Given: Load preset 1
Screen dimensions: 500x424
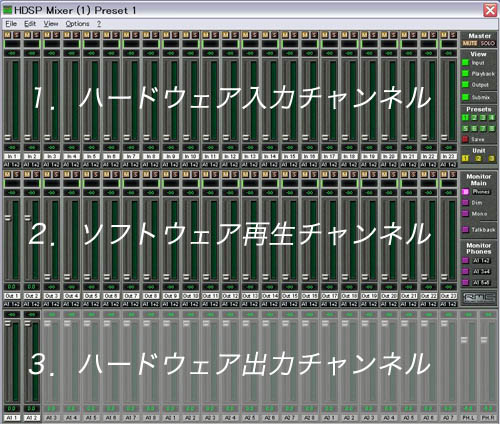Looking at the screenshot, I should point(466,118).
